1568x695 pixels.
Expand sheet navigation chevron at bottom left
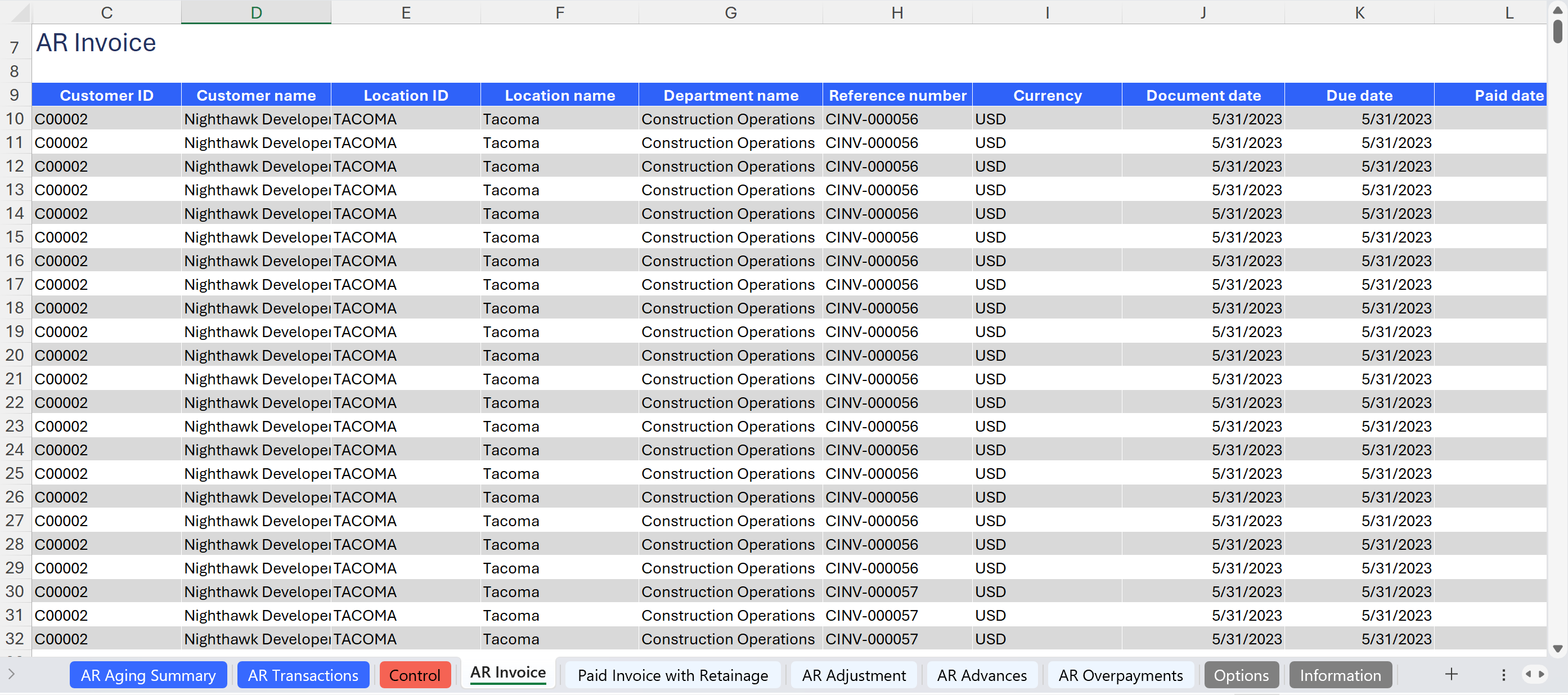11,674
